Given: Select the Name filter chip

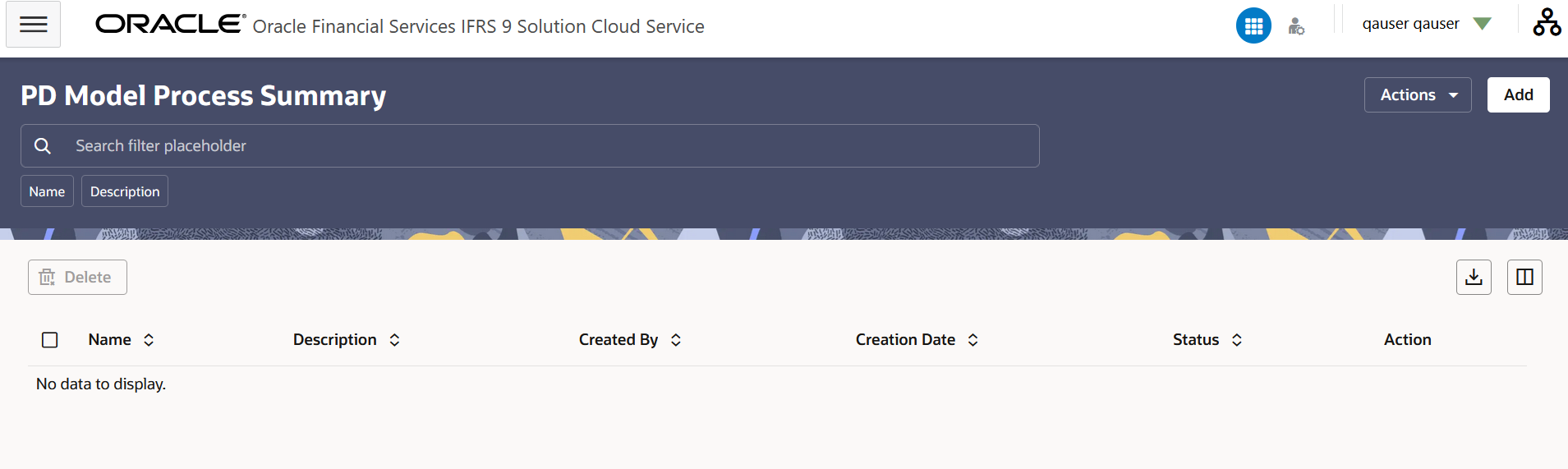Looking at the screenshot, I should [x=47, y=191].
